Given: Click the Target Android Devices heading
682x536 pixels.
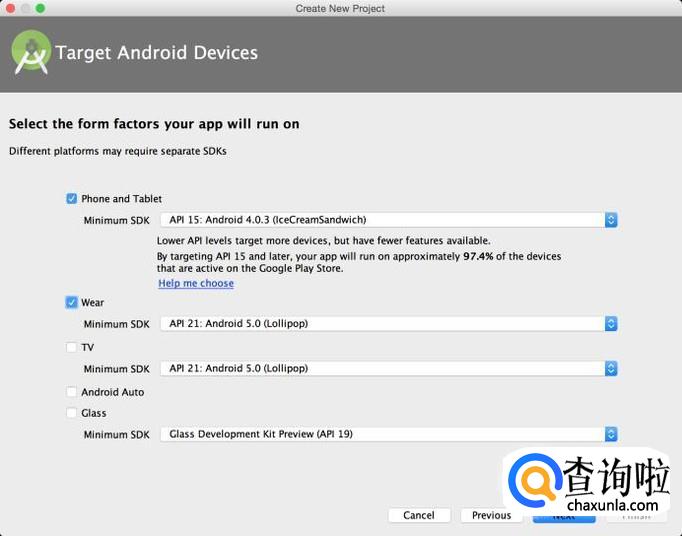Looking at the screenshot, I should click(157, 53).
